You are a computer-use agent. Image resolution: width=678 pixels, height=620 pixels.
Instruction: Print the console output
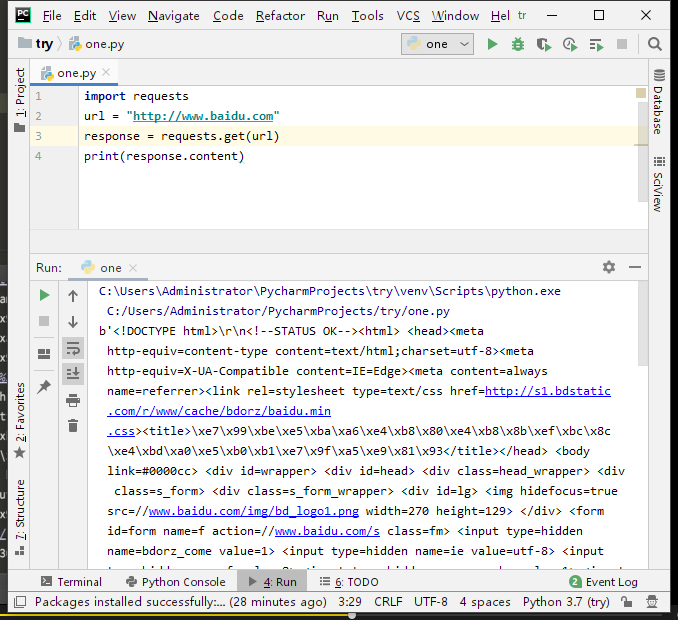(73, 400)
